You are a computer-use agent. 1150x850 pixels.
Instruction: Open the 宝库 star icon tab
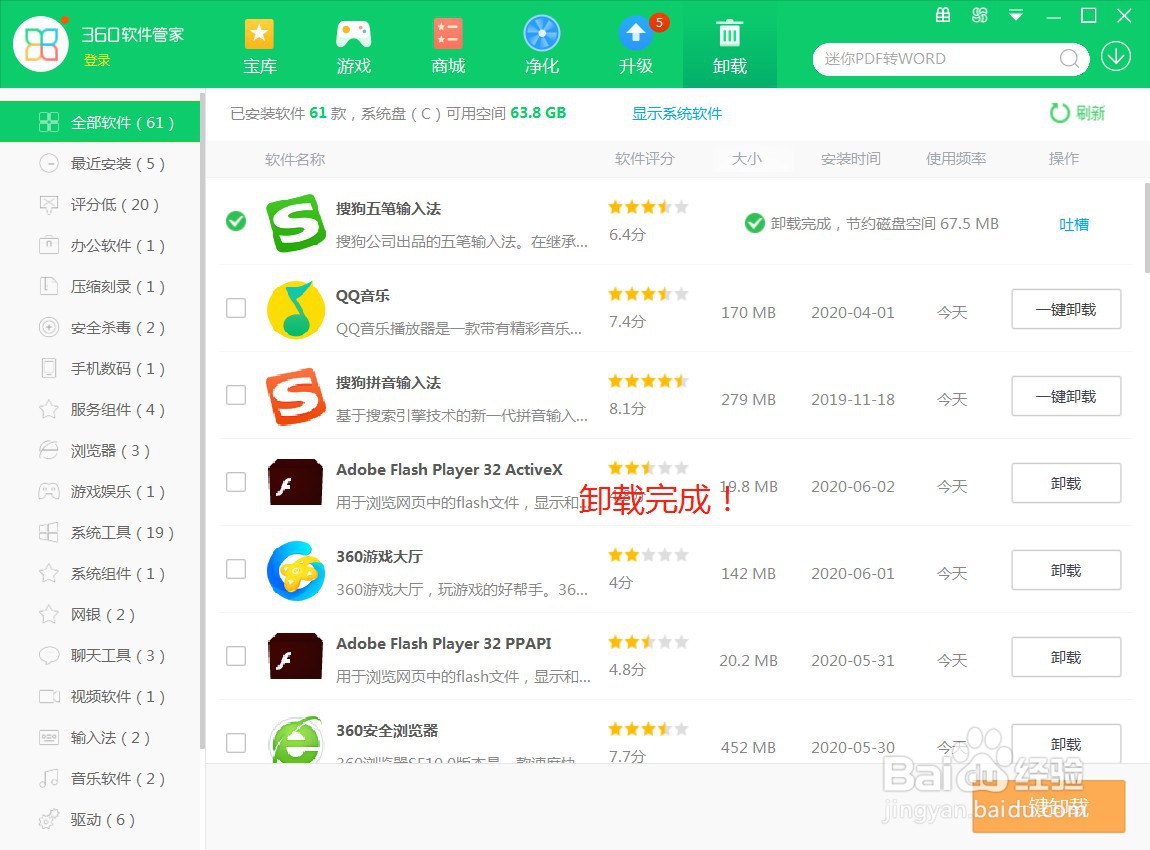(260, 45)
